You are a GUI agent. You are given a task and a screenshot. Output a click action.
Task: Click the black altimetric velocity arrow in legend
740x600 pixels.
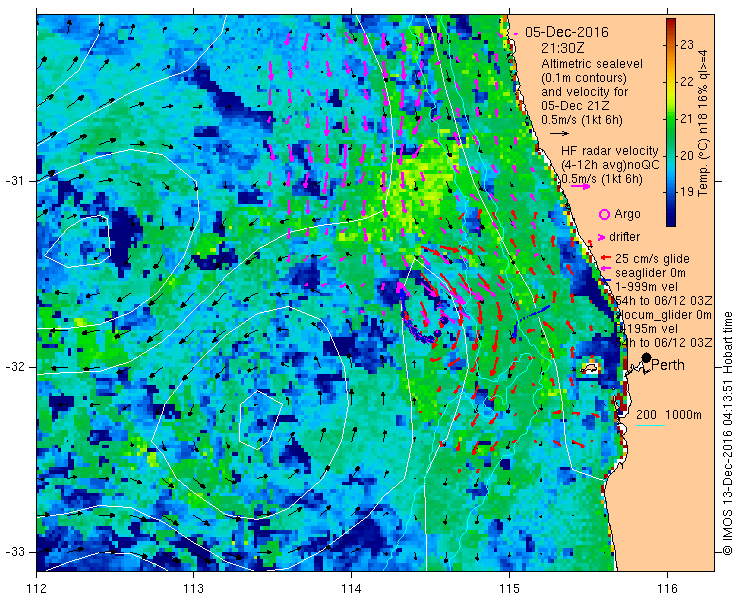[560, 134]
